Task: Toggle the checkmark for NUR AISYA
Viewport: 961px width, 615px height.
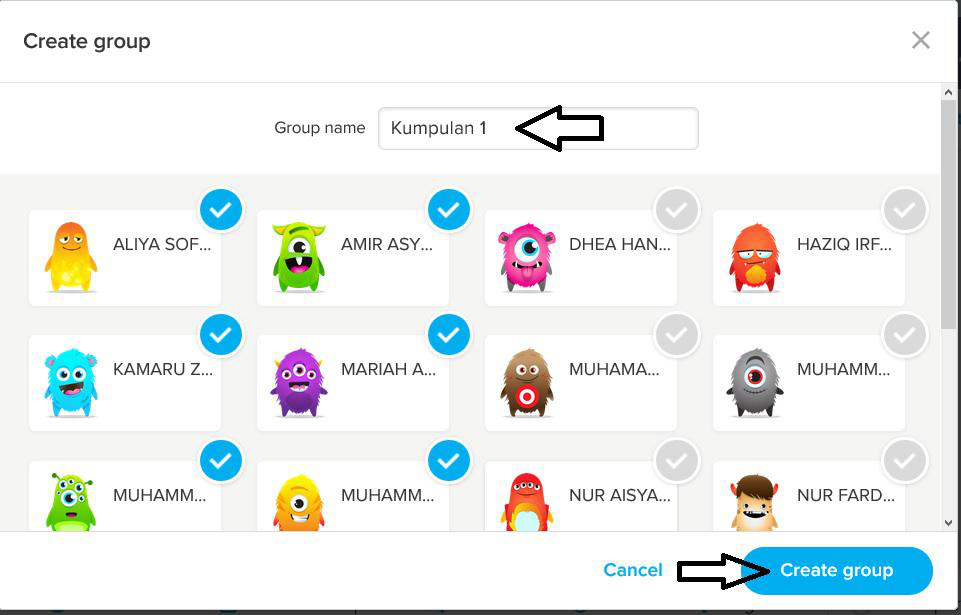Action: [x=677, y=460]
